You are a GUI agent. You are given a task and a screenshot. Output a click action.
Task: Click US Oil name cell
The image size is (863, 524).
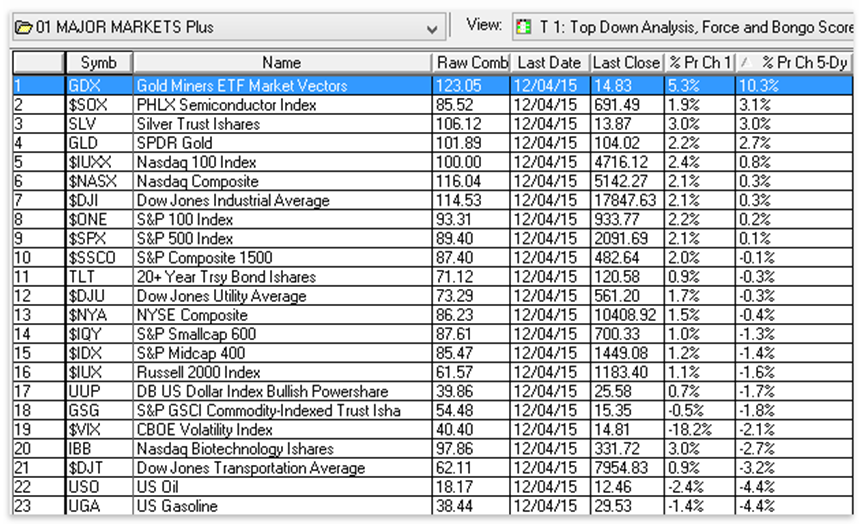click(x=282, y=487)
